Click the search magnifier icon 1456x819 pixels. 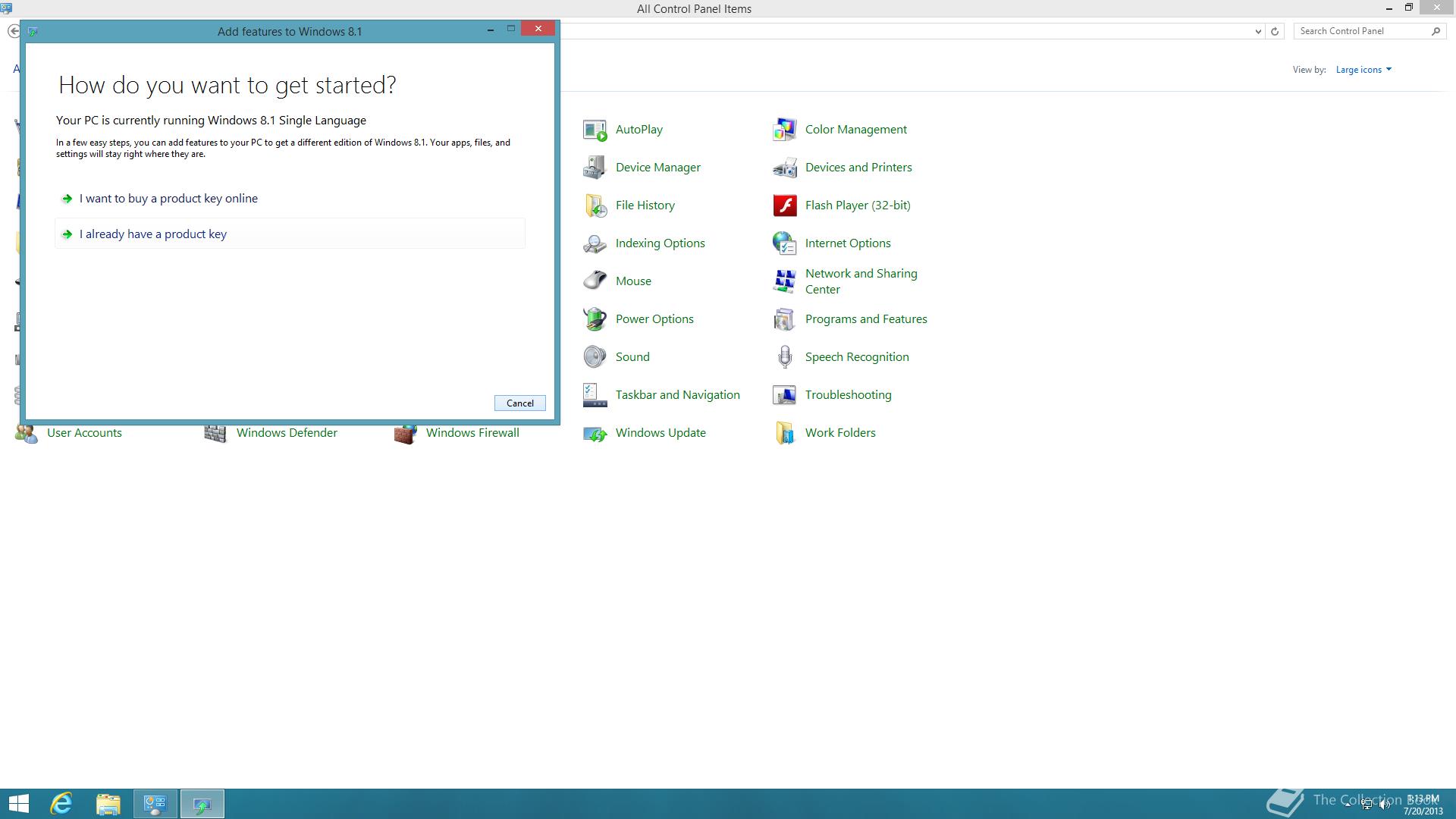(1436, 31)
